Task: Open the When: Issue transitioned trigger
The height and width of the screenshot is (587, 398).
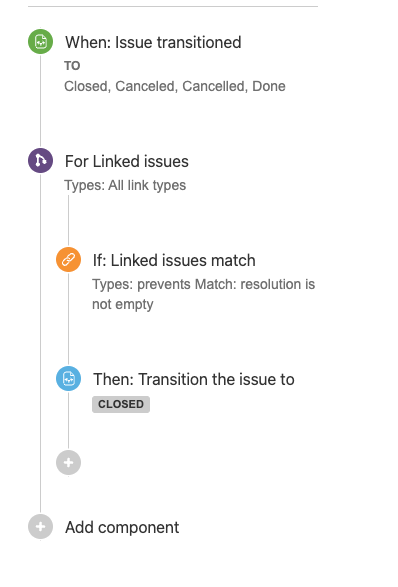Action: click(153, 42)
